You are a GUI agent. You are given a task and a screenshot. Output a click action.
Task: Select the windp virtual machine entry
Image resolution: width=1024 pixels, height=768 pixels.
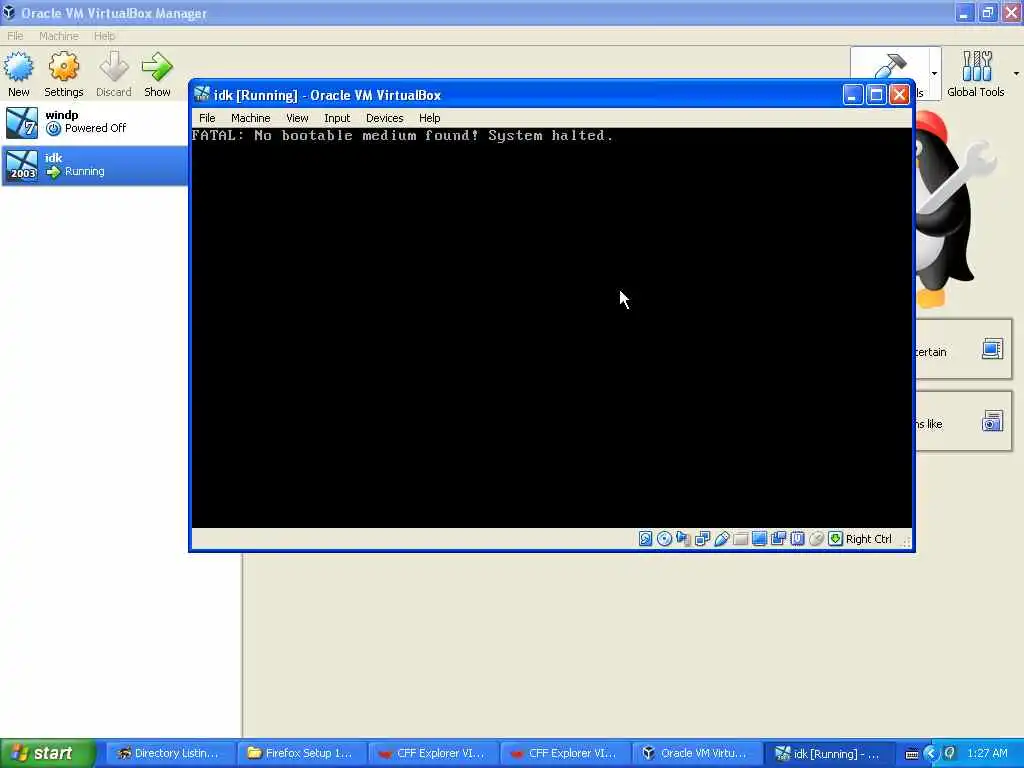pyautogui.click(x=95, y=122)
